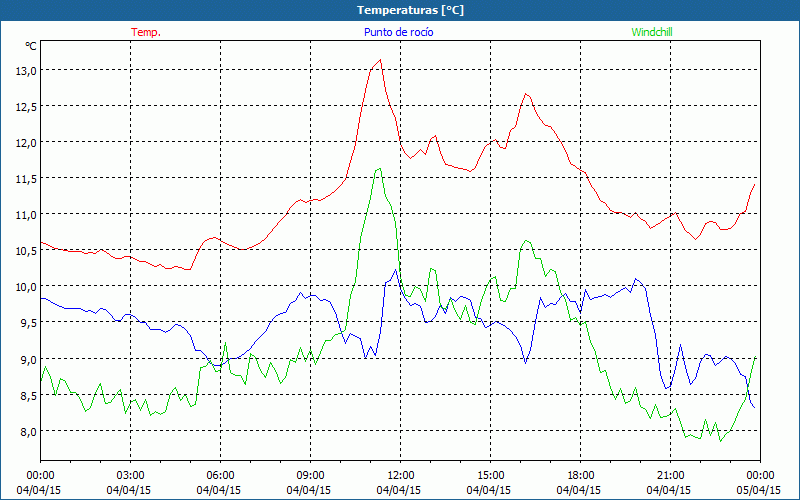Image resolution: width=800 pixels, height=500 pixels.
Task: Click the 11,5 y-axis value
Action: [27, 179]
